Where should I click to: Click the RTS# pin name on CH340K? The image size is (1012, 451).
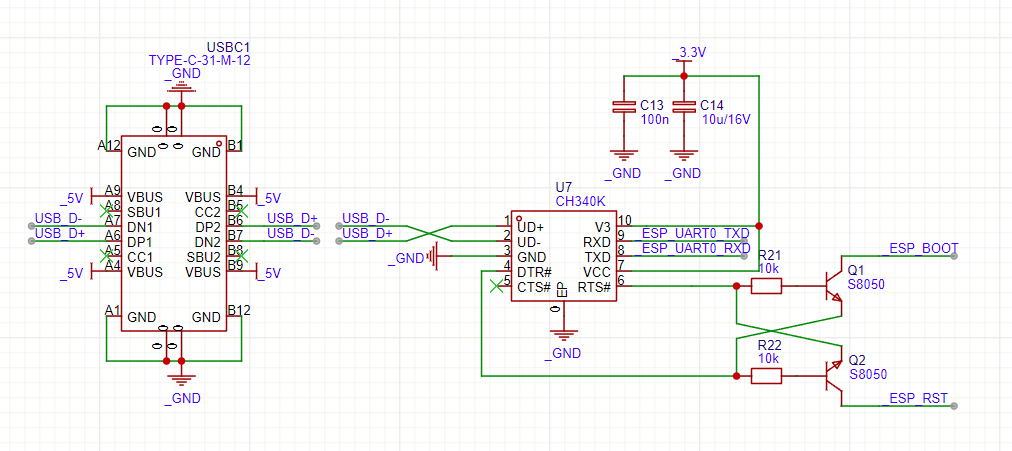[x=594, y=286]
